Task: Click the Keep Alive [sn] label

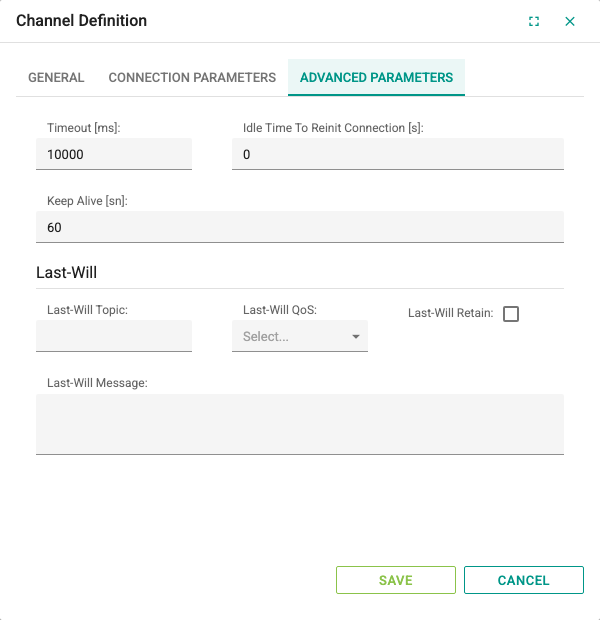Action: tap(87, 201)
